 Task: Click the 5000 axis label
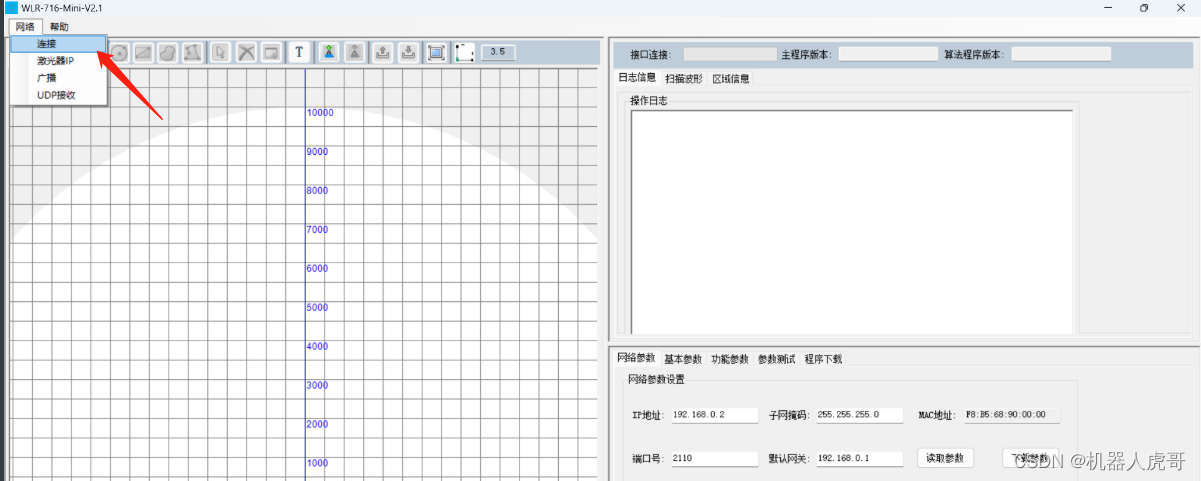point(317,308)
